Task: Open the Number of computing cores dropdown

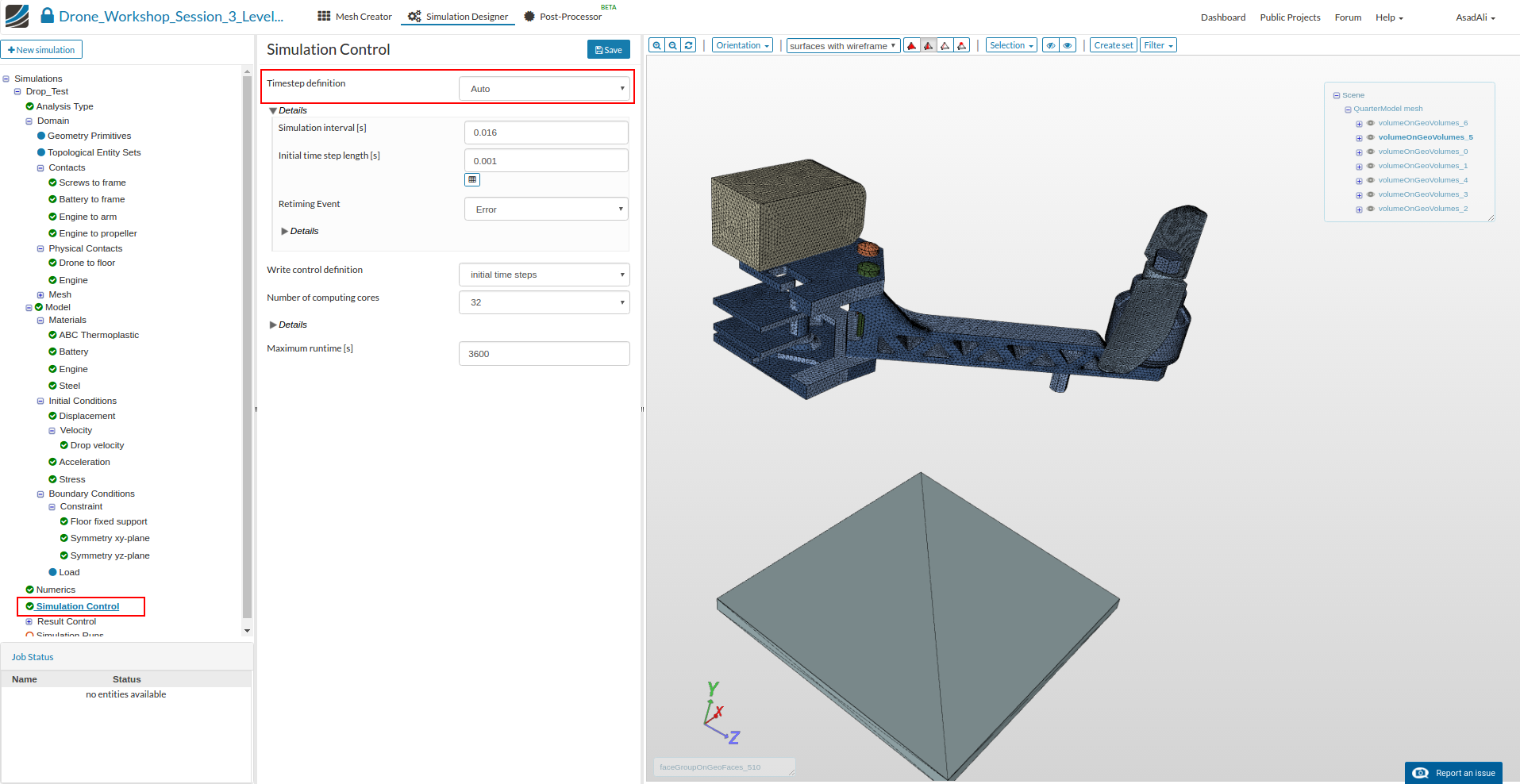Action: pos(545,302)
